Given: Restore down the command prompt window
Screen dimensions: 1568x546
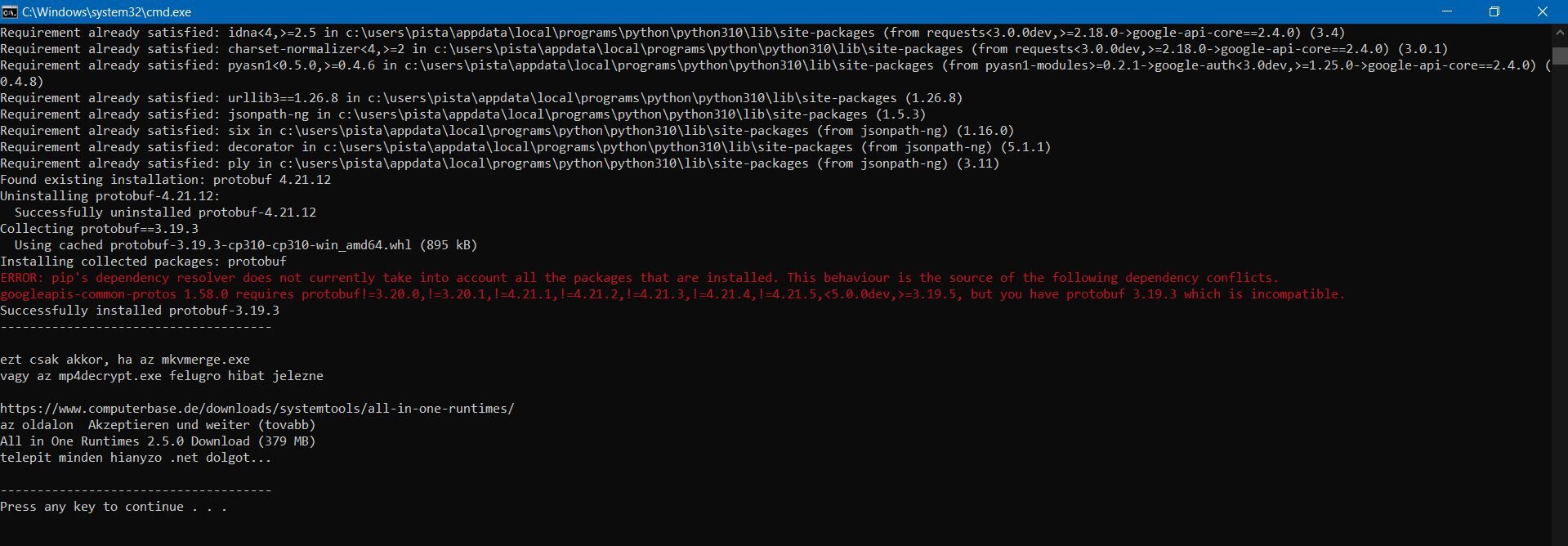Looking at the screenshot, I should coord(1494,12).
